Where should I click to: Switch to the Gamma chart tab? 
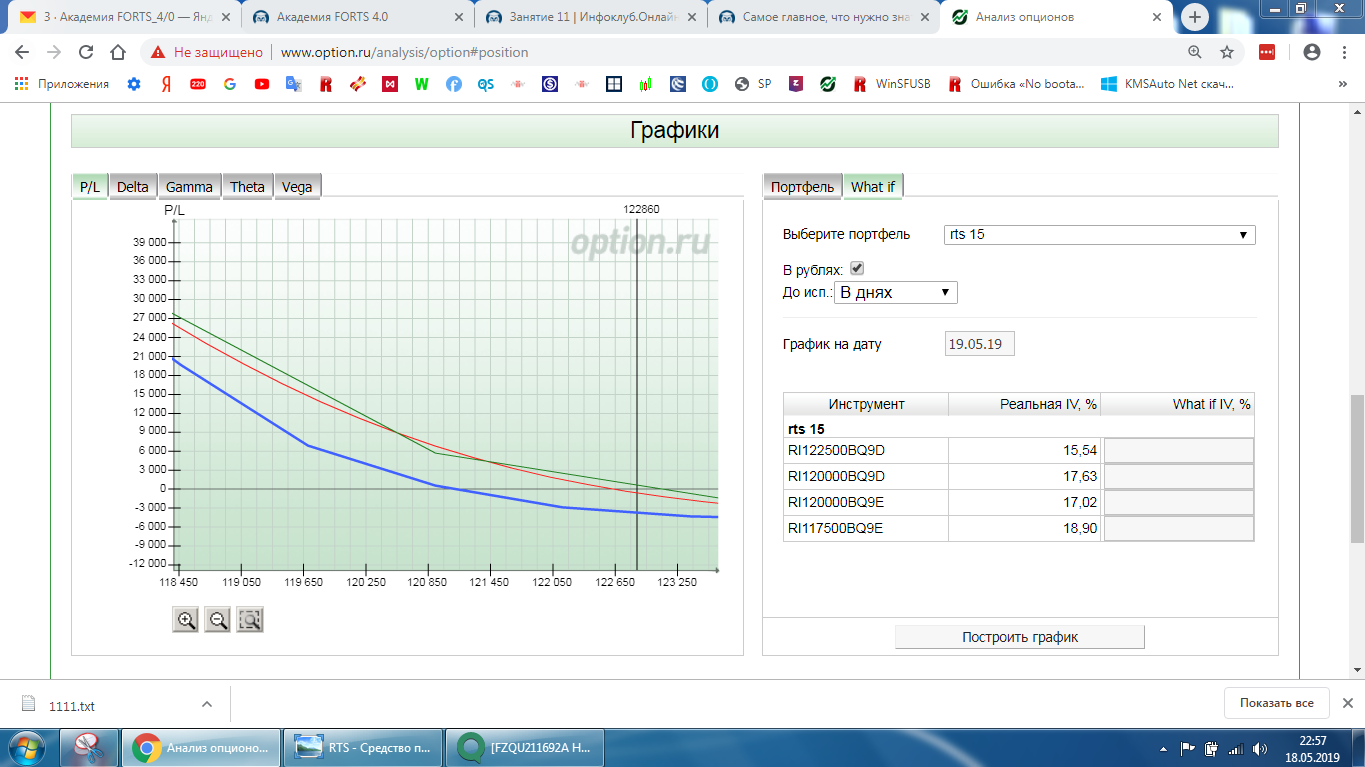[x=189, y=187]
